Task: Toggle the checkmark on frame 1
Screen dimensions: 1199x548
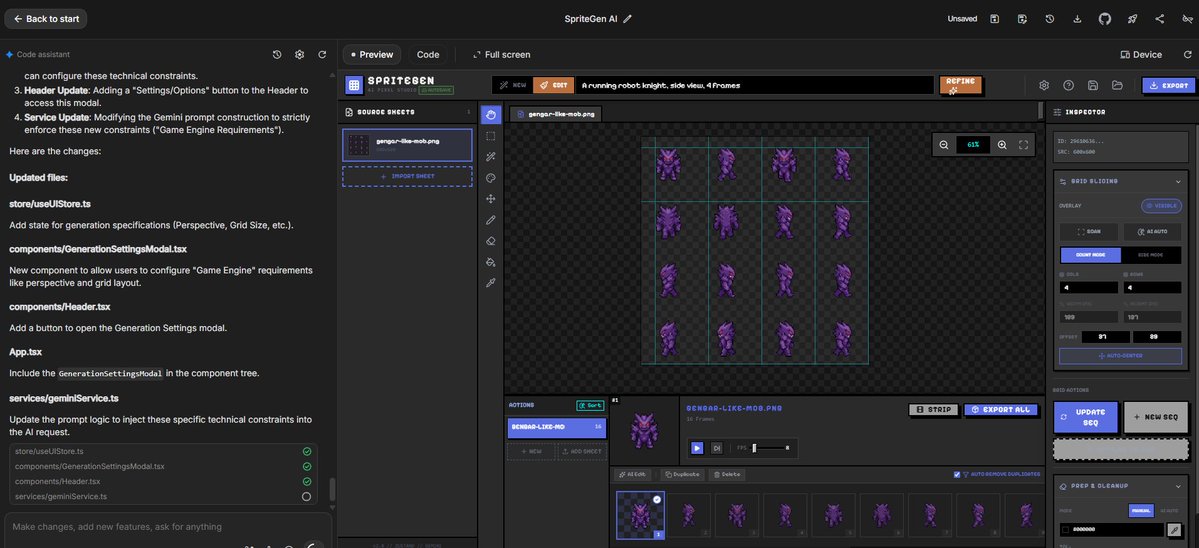Action: coord(657,500)
